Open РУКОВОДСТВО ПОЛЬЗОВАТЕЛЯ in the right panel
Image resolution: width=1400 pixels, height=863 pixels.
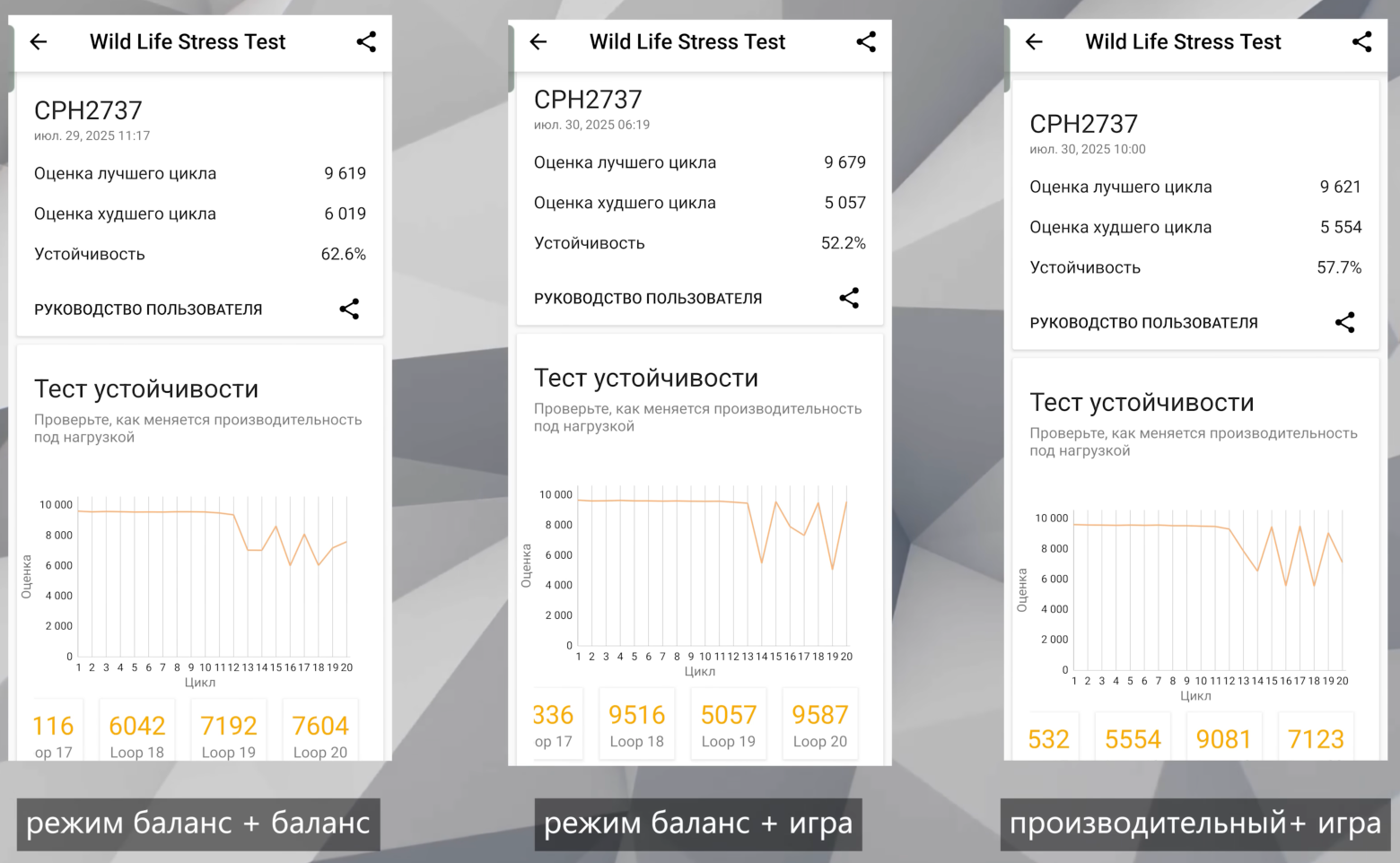(1143, 323)
